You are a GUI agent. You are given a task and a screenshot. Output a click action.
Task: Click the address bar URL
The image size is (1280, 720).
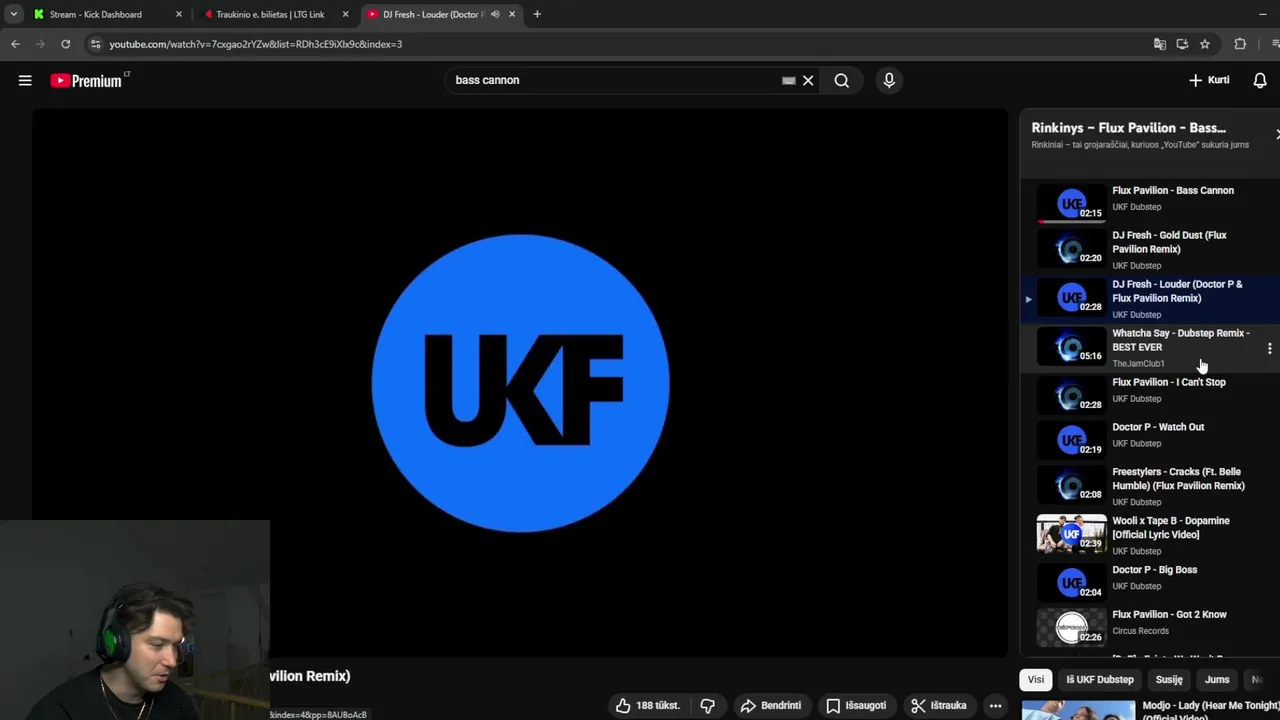[x=255, y=44]
